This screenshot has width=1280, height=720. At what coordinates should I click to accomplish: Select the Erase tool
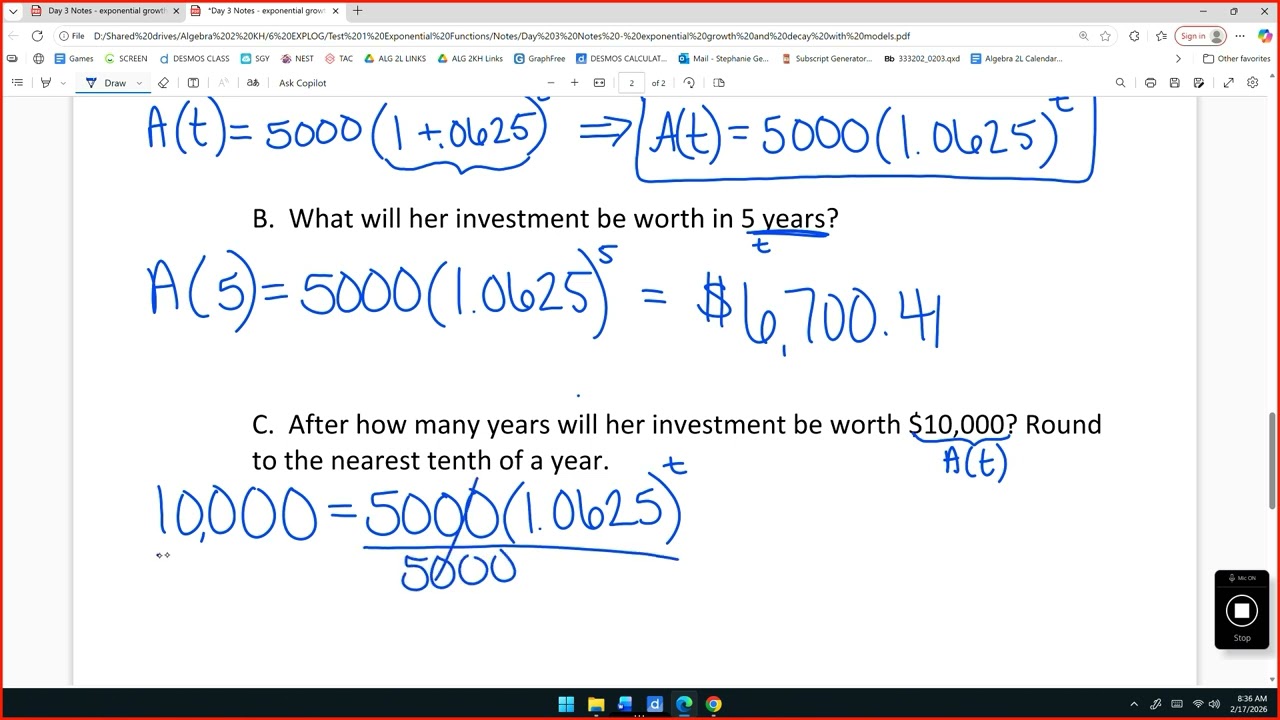164,83
